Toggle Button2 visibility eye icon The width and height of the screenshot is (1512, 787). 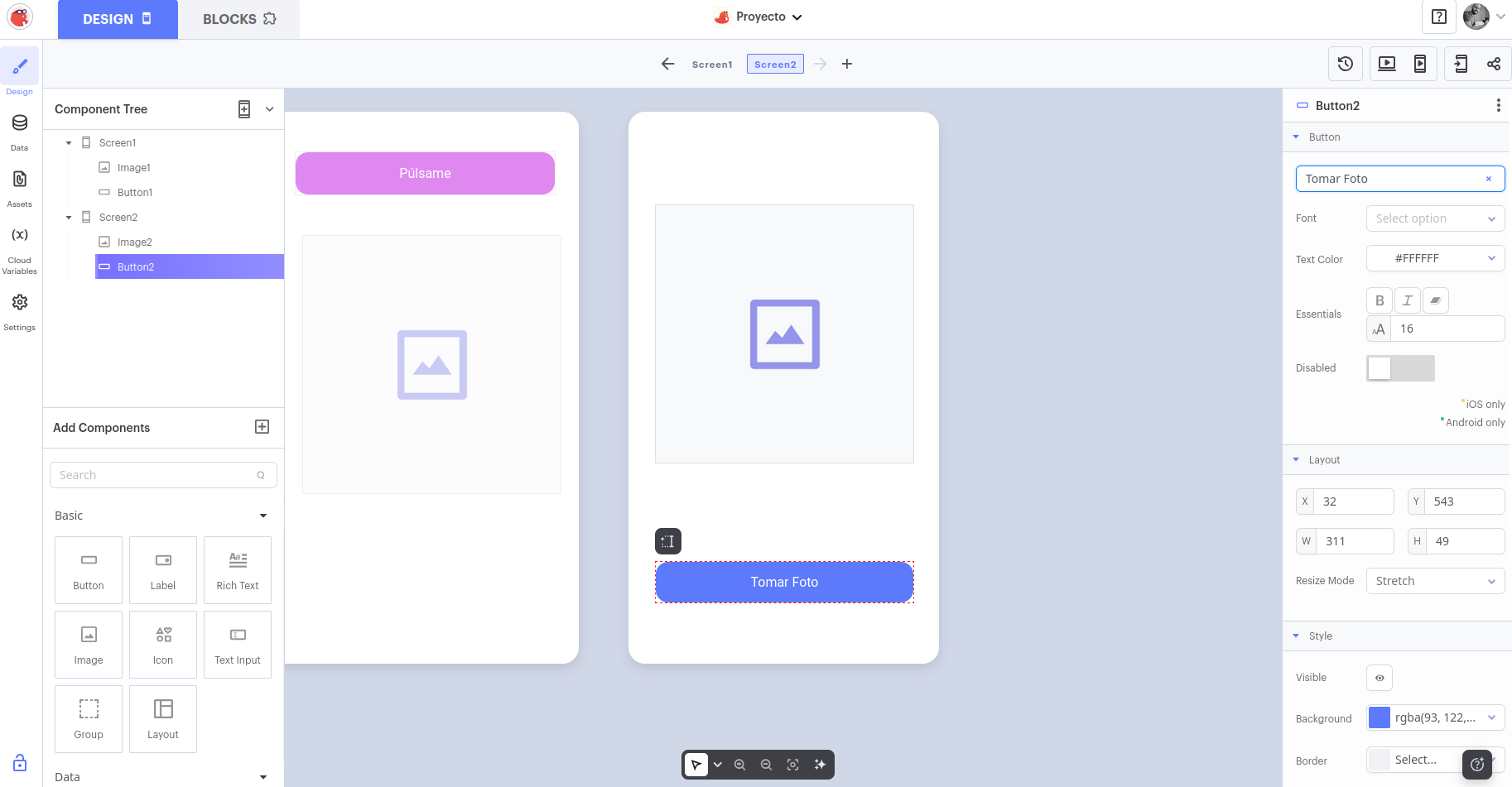(1380, 678)
